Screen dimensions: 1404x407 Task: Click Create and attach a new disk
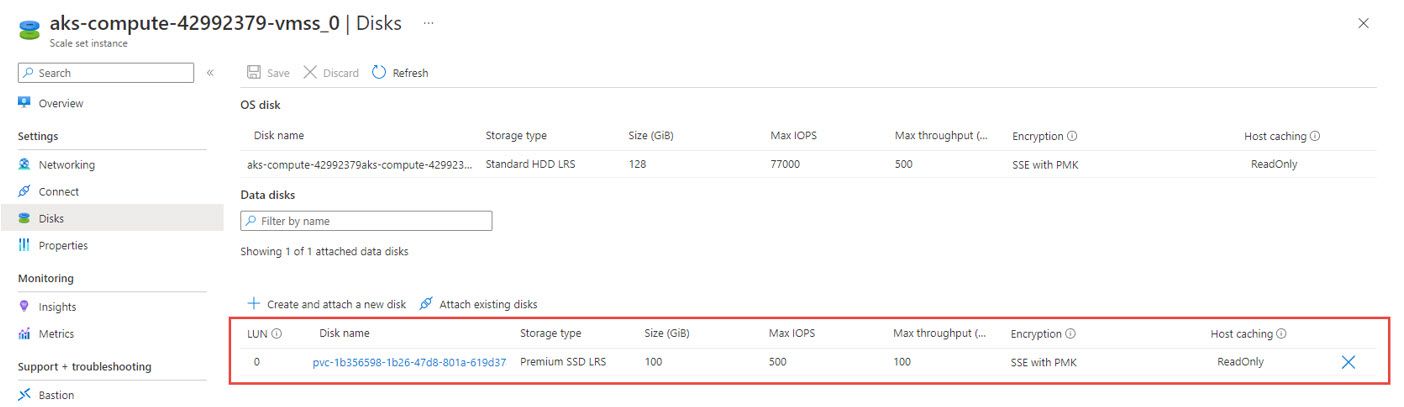326,304
